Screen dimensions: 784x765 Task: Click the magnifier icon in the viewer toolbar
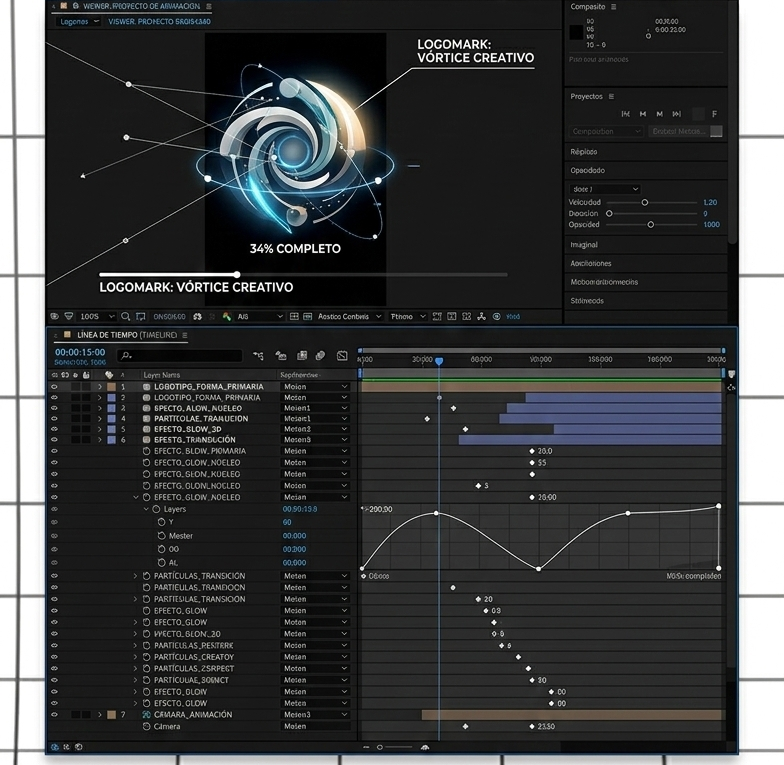[x=125, y=317]
